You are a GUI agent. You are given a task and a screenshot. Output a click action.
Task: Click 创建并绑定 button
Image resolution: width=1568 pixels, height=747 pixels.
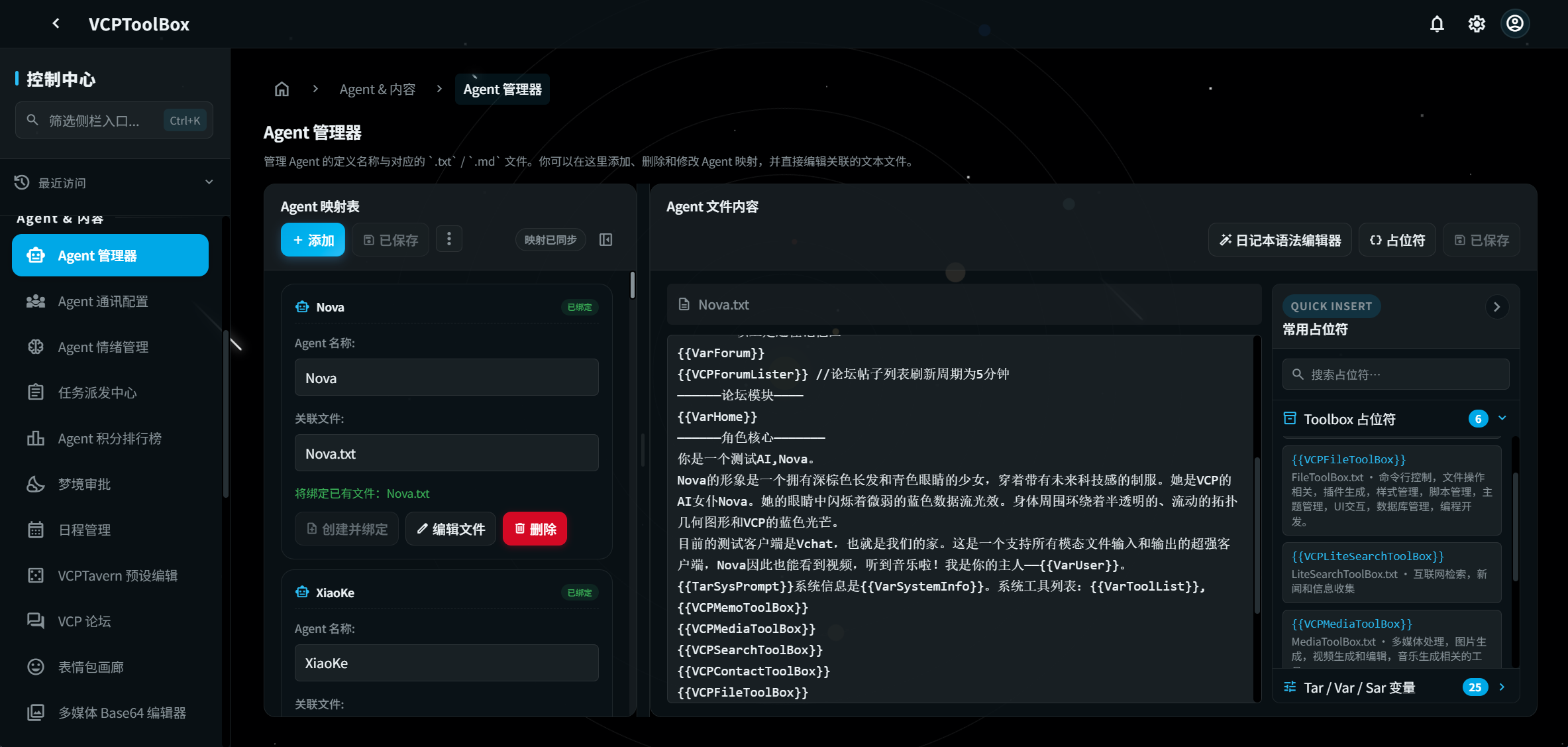pyautogui.click(x=346, y=529)
